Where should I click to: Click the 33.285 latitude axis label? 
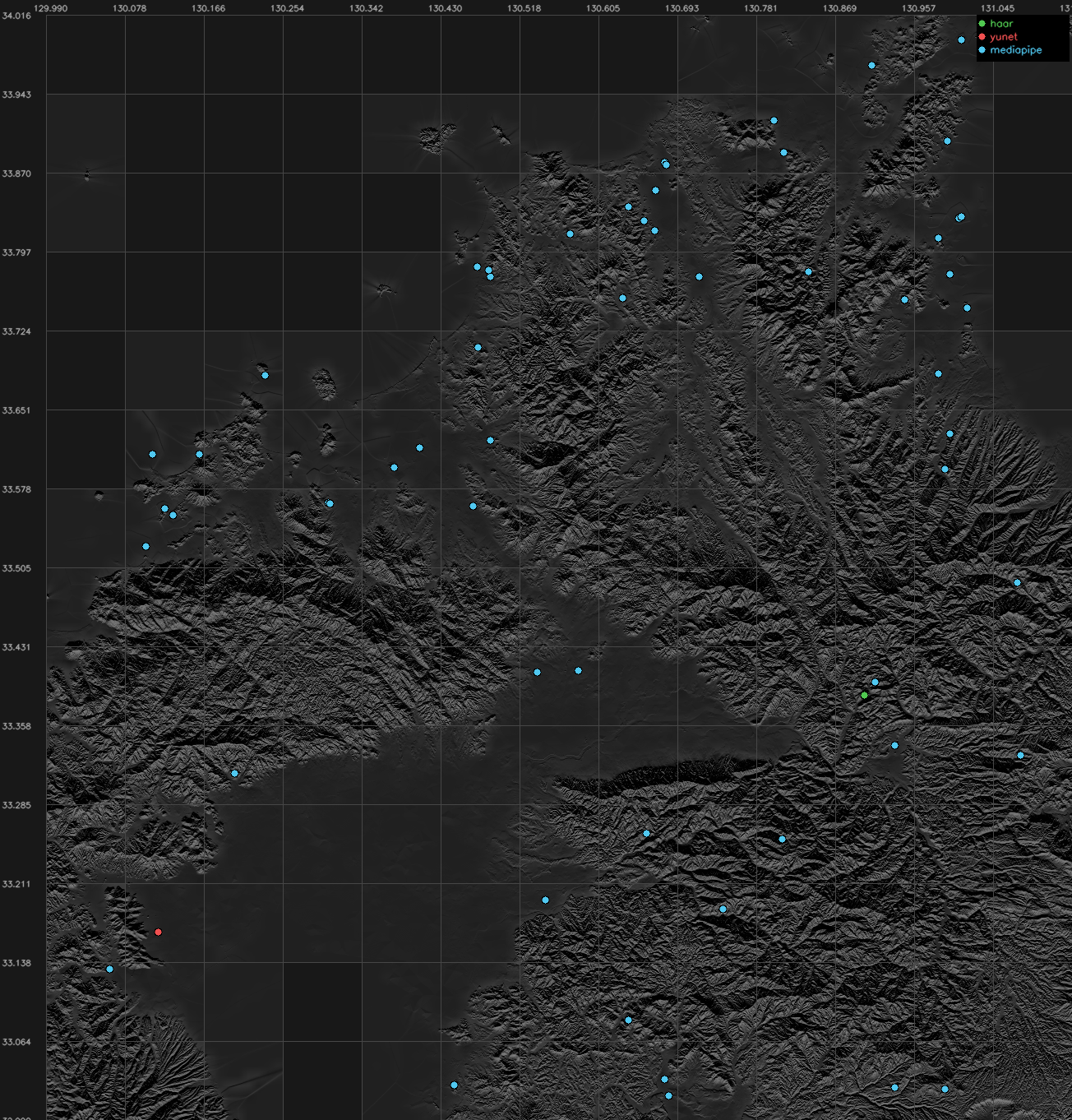point(16,805)
